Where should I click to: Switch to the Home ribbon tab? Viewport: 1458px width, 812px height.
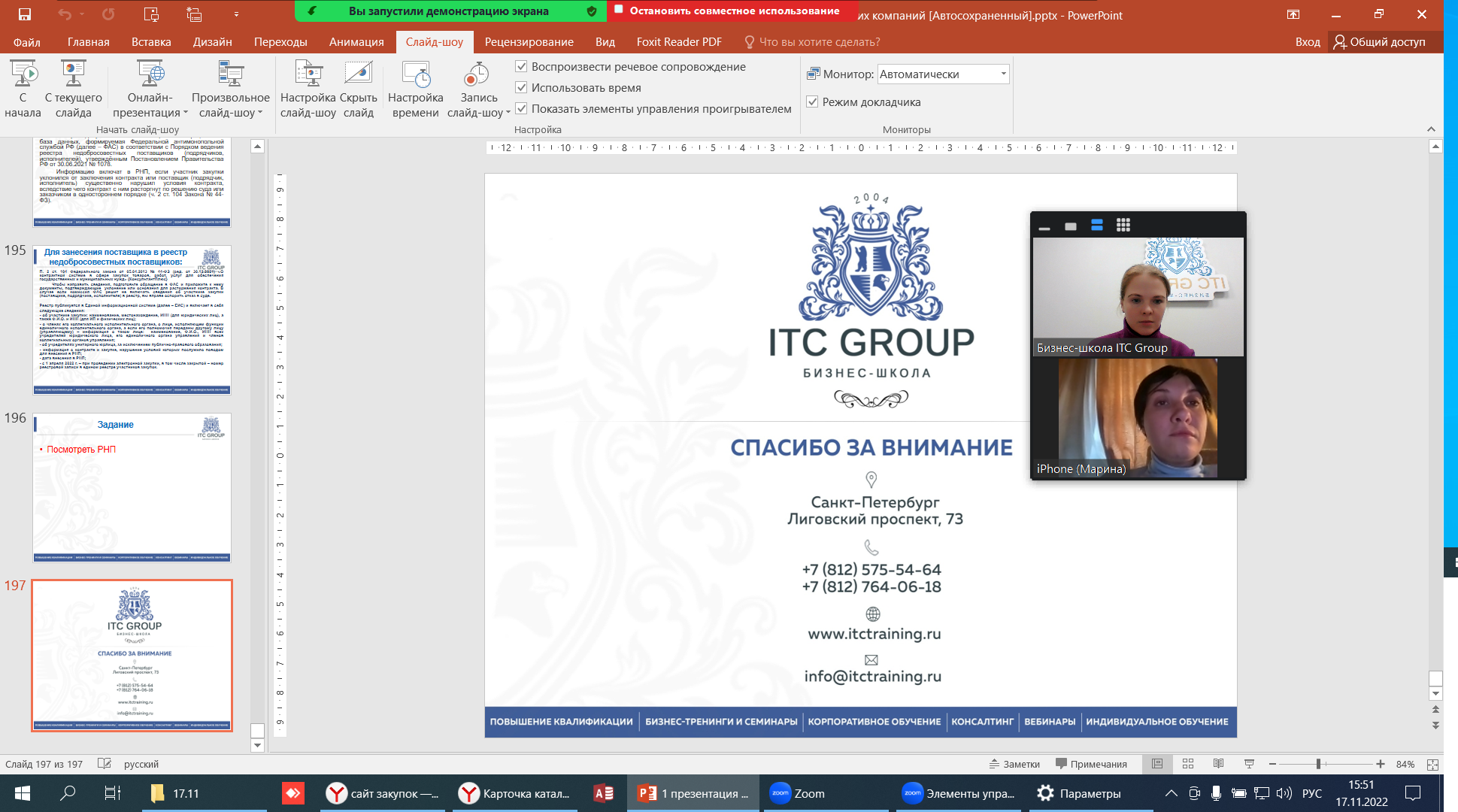point(89,42)
